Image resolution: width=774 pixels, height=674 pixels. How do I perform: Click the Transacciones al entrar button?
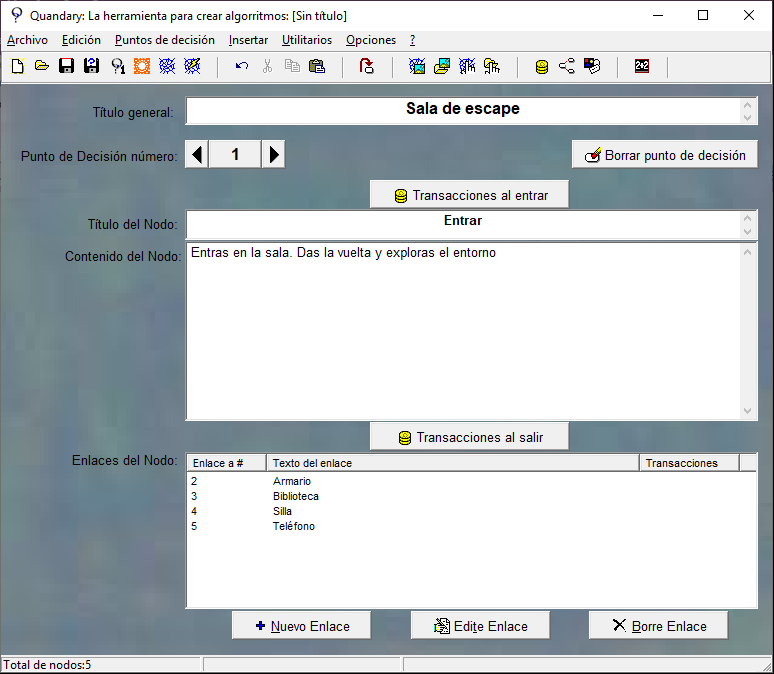coord(469,195)
